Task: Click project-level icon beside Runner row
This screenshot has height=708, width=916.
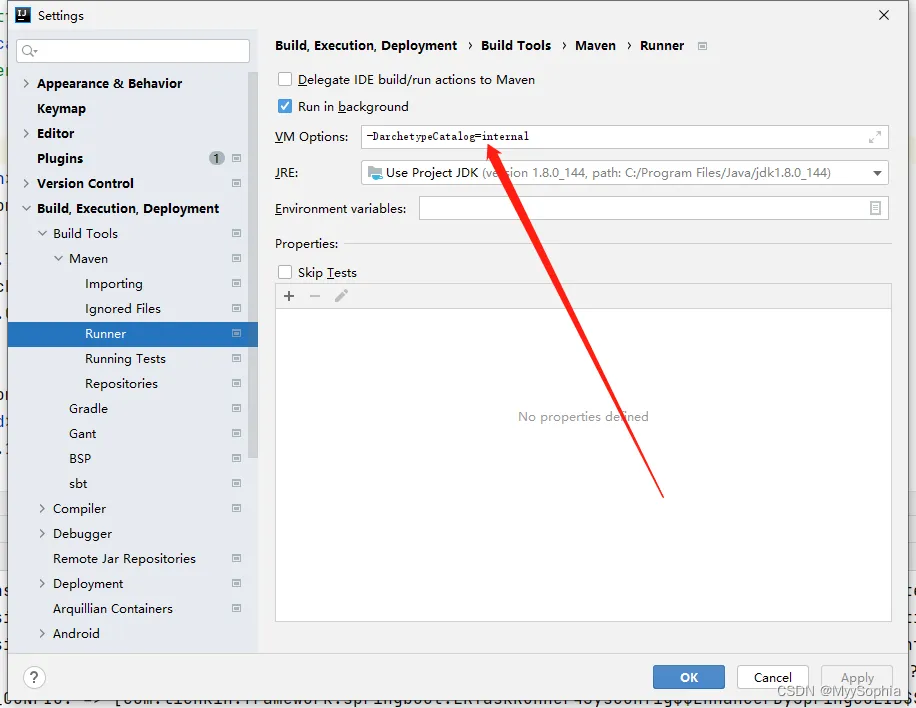Action: 237,334
